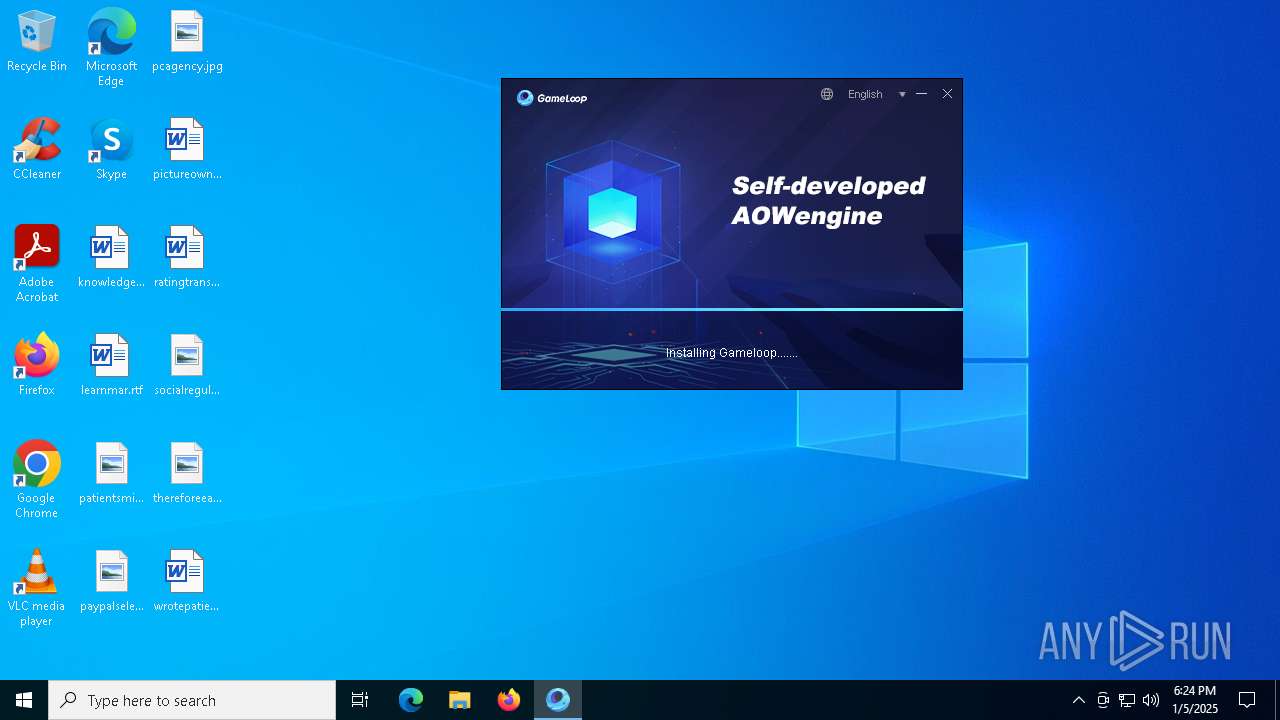
Task: Select the Firefox desktop shortcut
Action: (x=37, y=365)
